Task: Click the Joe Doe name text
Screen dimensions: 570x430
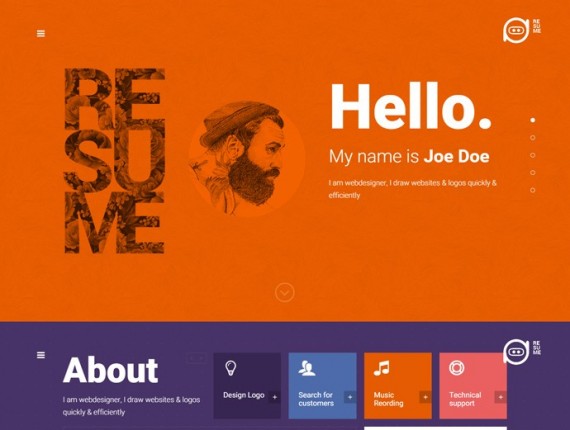Action: 457,156
